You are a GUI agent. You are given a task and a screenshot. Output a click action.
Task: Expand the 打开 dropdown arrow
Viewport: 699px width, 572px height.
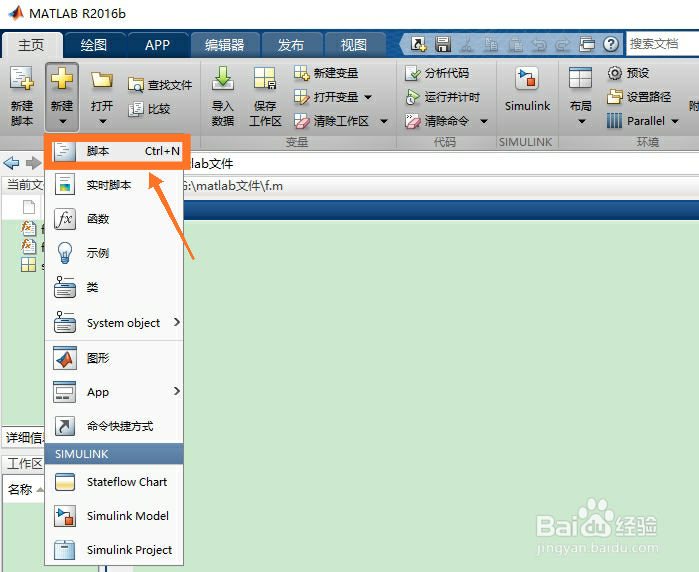coord(103,121)
